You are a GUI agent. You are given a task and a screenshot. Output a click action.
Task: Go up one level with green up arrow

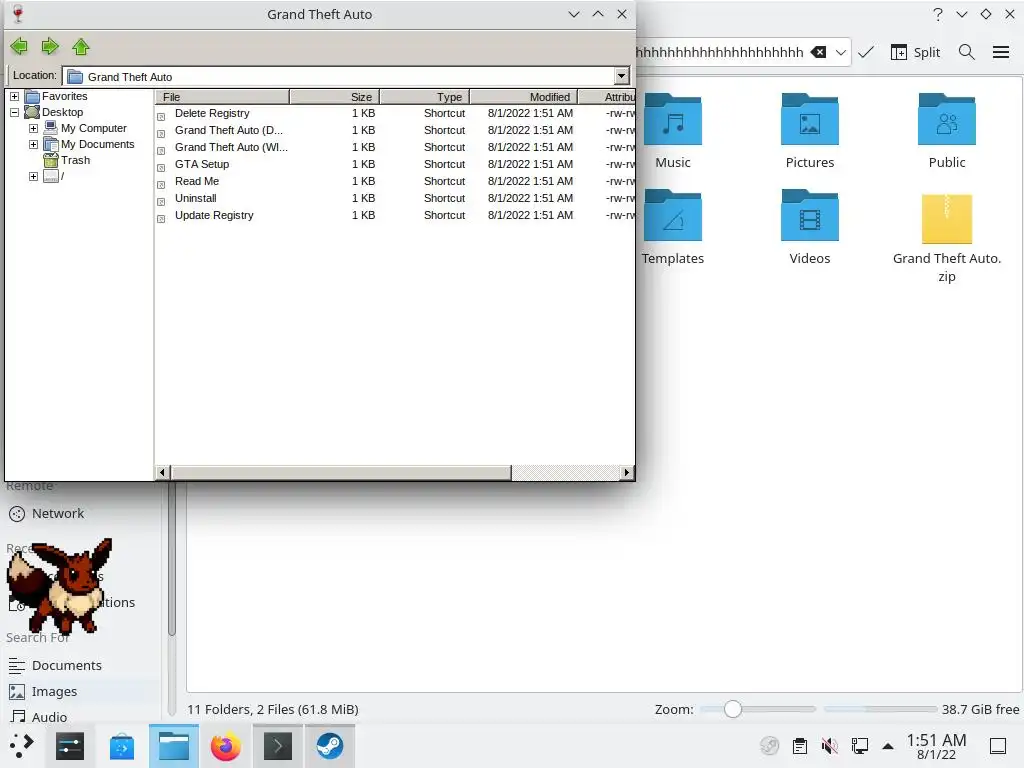[x=80, y=46]
